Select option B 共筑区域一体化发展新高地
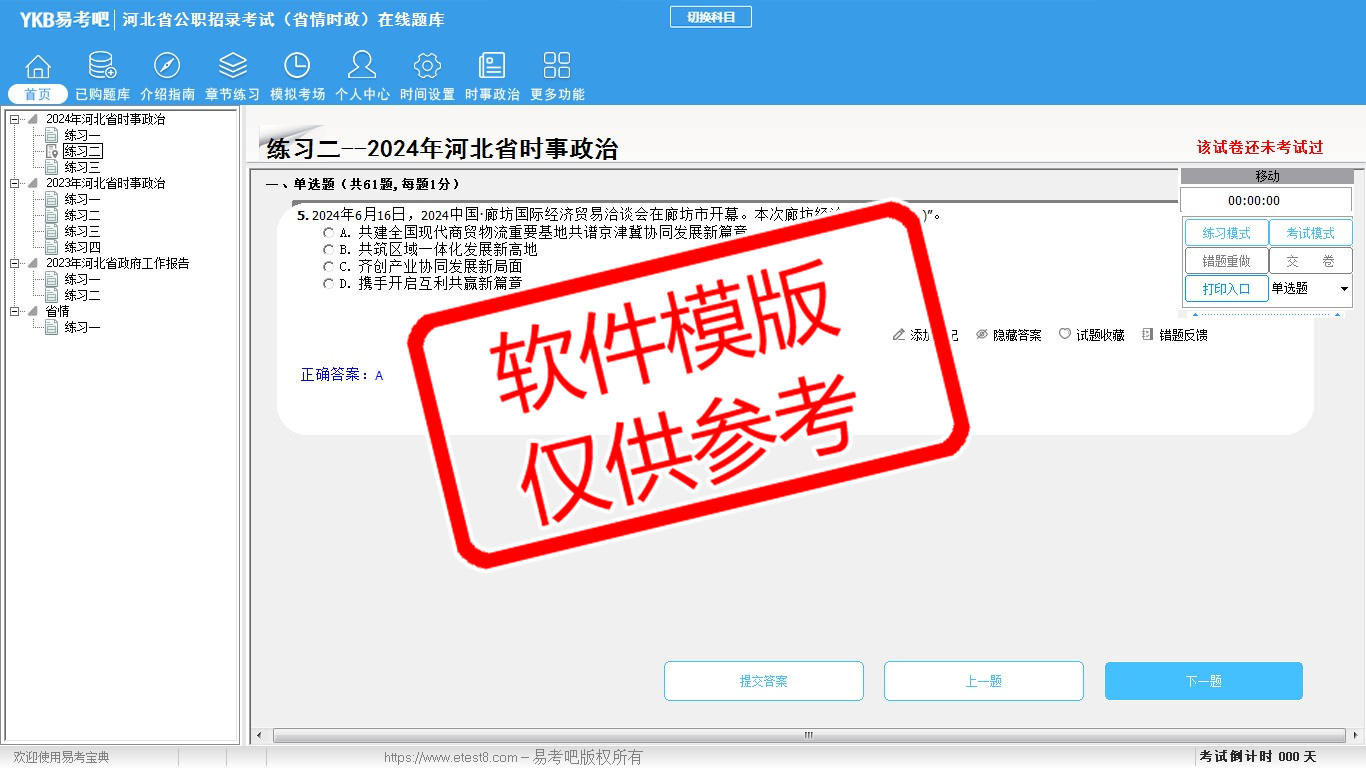 click(328, 250)
